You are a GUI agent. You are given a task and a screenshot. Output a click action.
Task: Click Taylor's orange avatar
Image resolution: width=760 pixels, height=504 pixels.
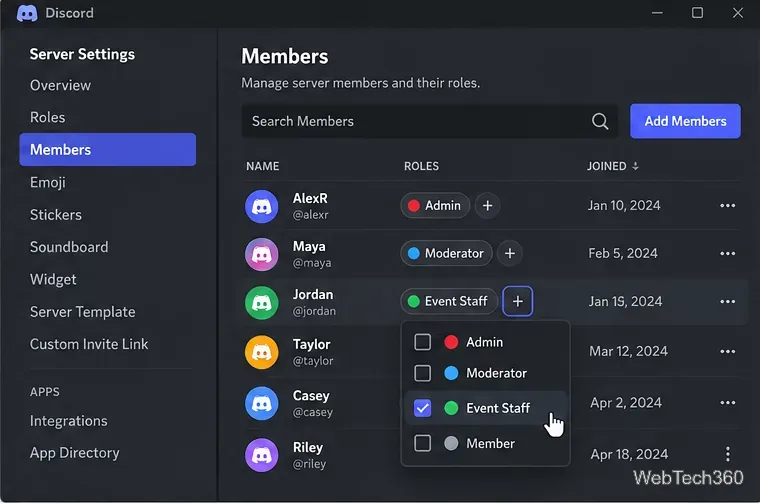click(262, 352)
